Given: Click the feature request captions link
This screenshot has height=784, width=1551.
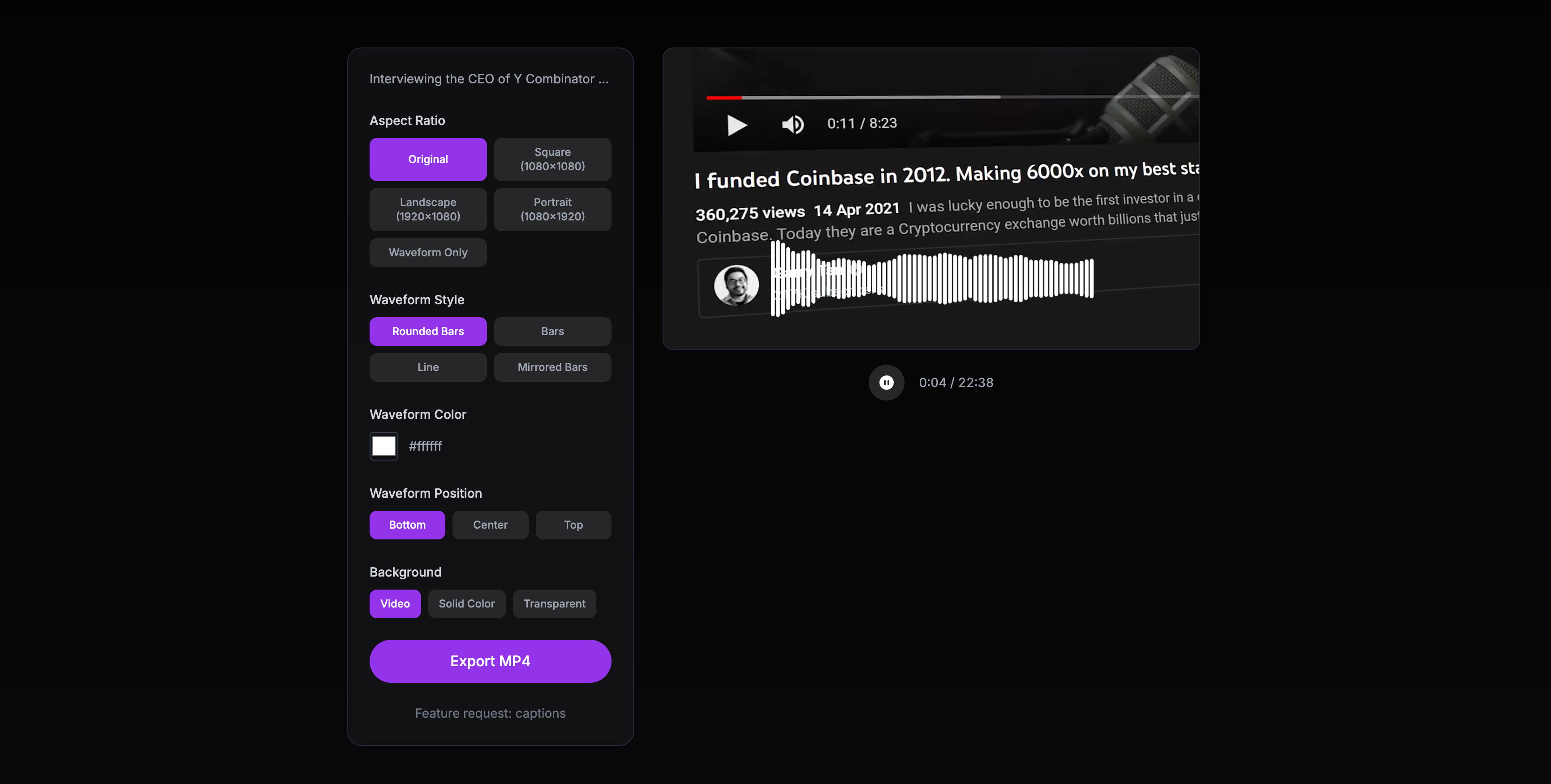Looking at the screenshot, I should [x=490, y=713].
